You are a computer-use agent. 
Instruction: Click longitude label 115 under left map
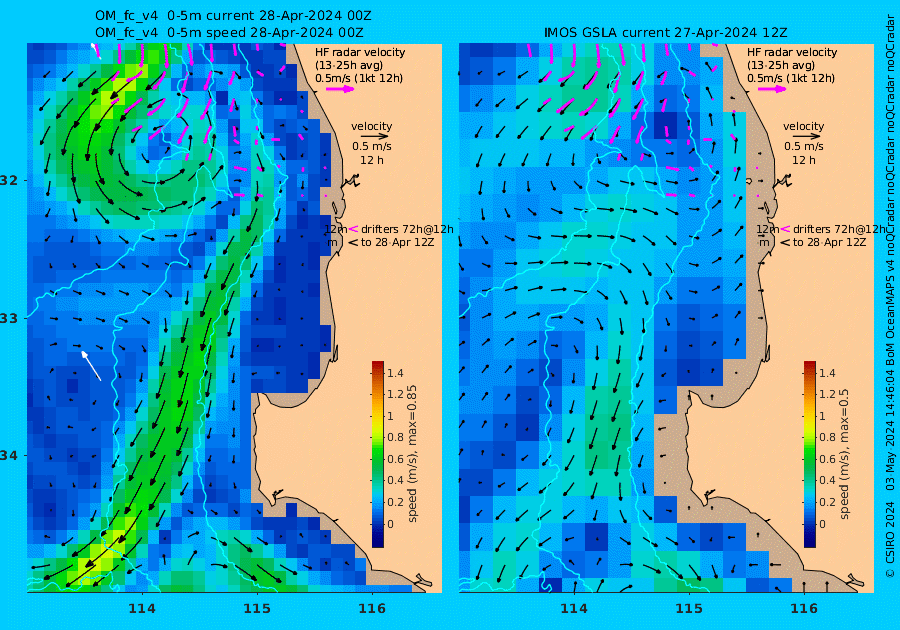point(257,609)
